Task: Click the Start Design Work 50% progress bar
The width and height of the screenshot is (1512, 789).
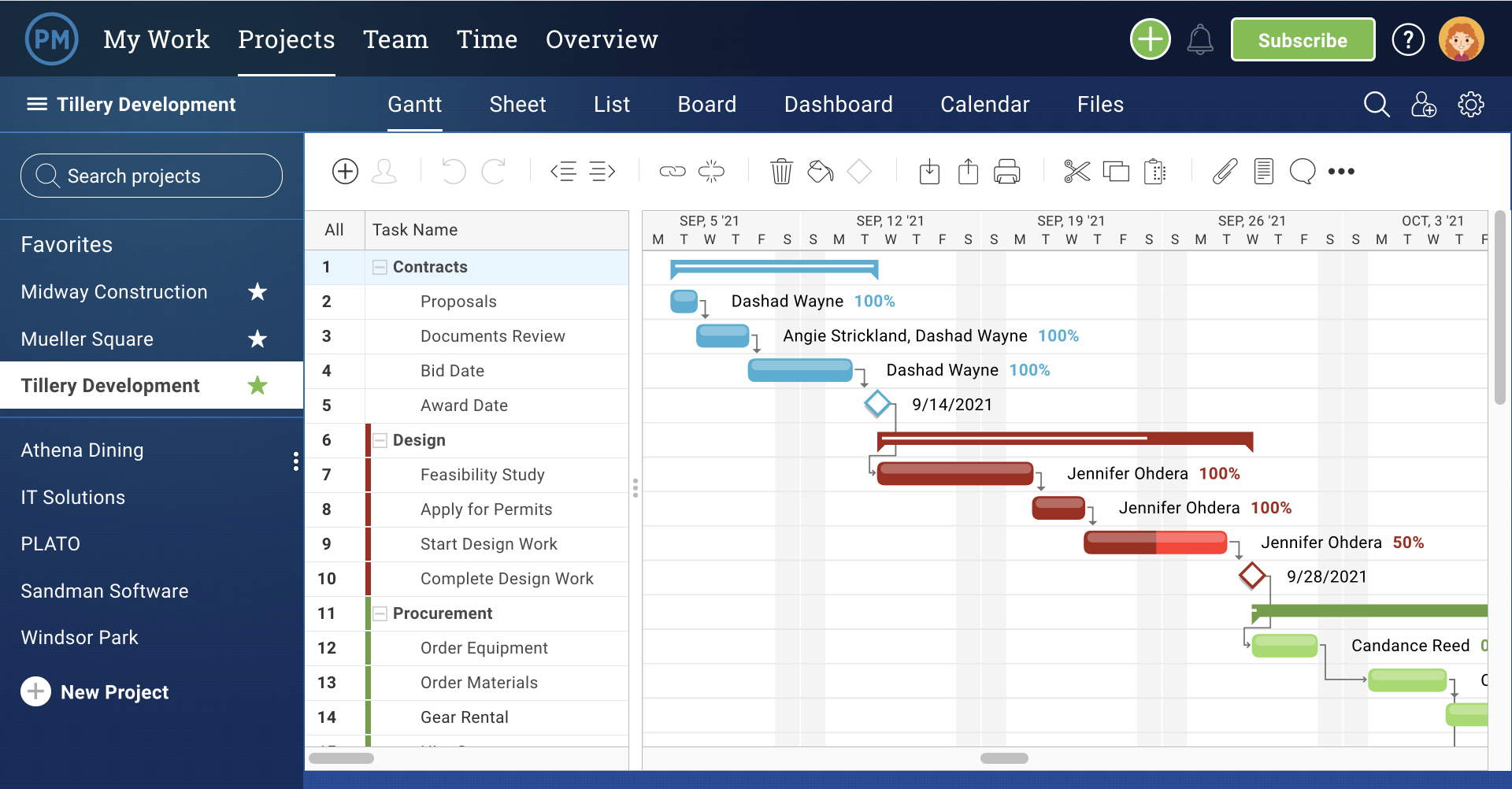Action: point(1154,543)
